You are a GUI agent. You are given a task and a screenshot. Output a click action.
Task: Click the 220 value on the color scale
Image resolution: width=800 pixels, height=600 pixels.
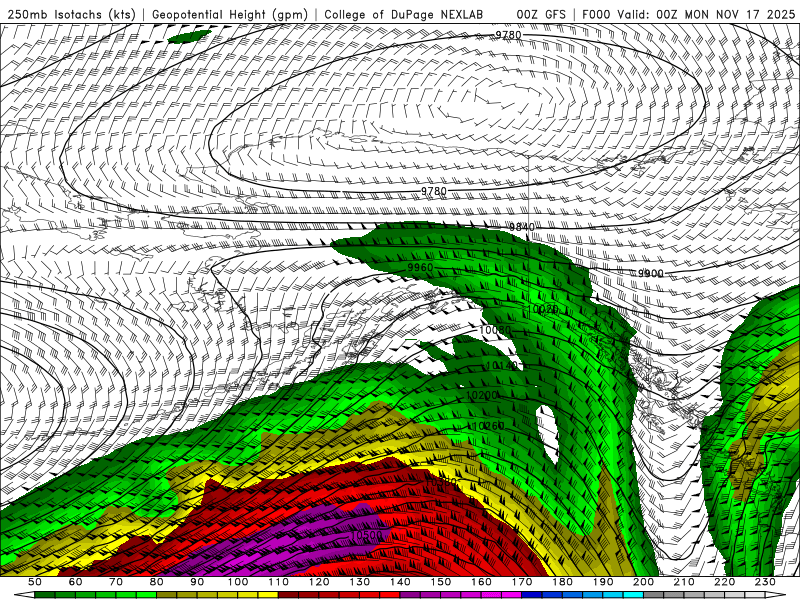pos(724,582)
